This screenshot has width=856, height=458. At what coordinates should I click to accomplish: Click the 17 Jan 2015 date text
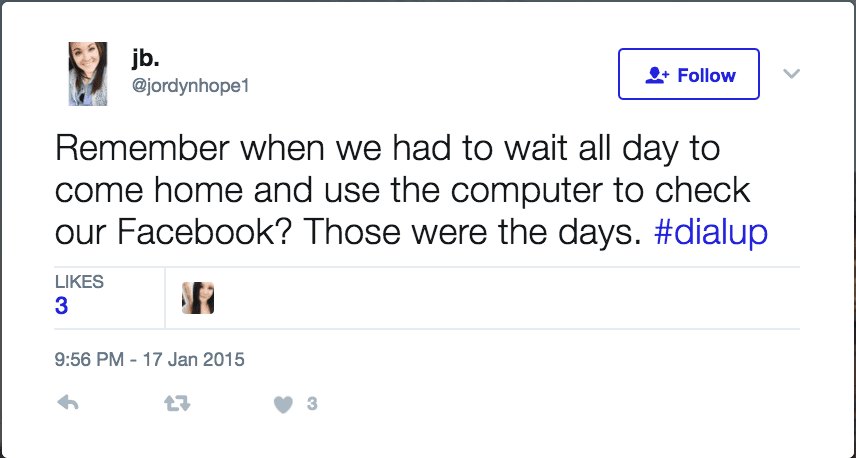(194, 360)
